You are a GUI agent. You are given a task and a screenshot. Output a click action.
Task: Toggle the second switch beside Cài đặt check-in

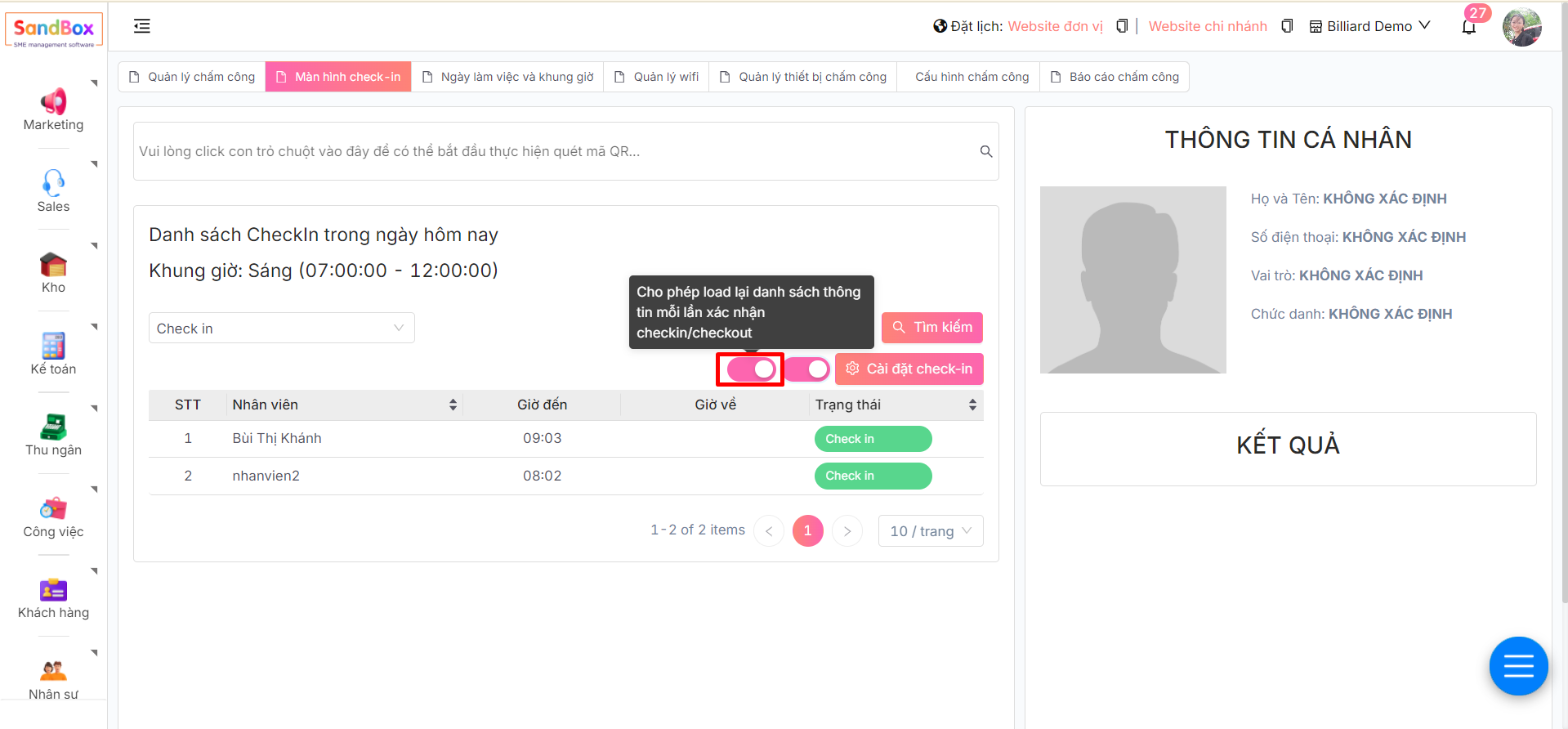click(x=807, y=369)
